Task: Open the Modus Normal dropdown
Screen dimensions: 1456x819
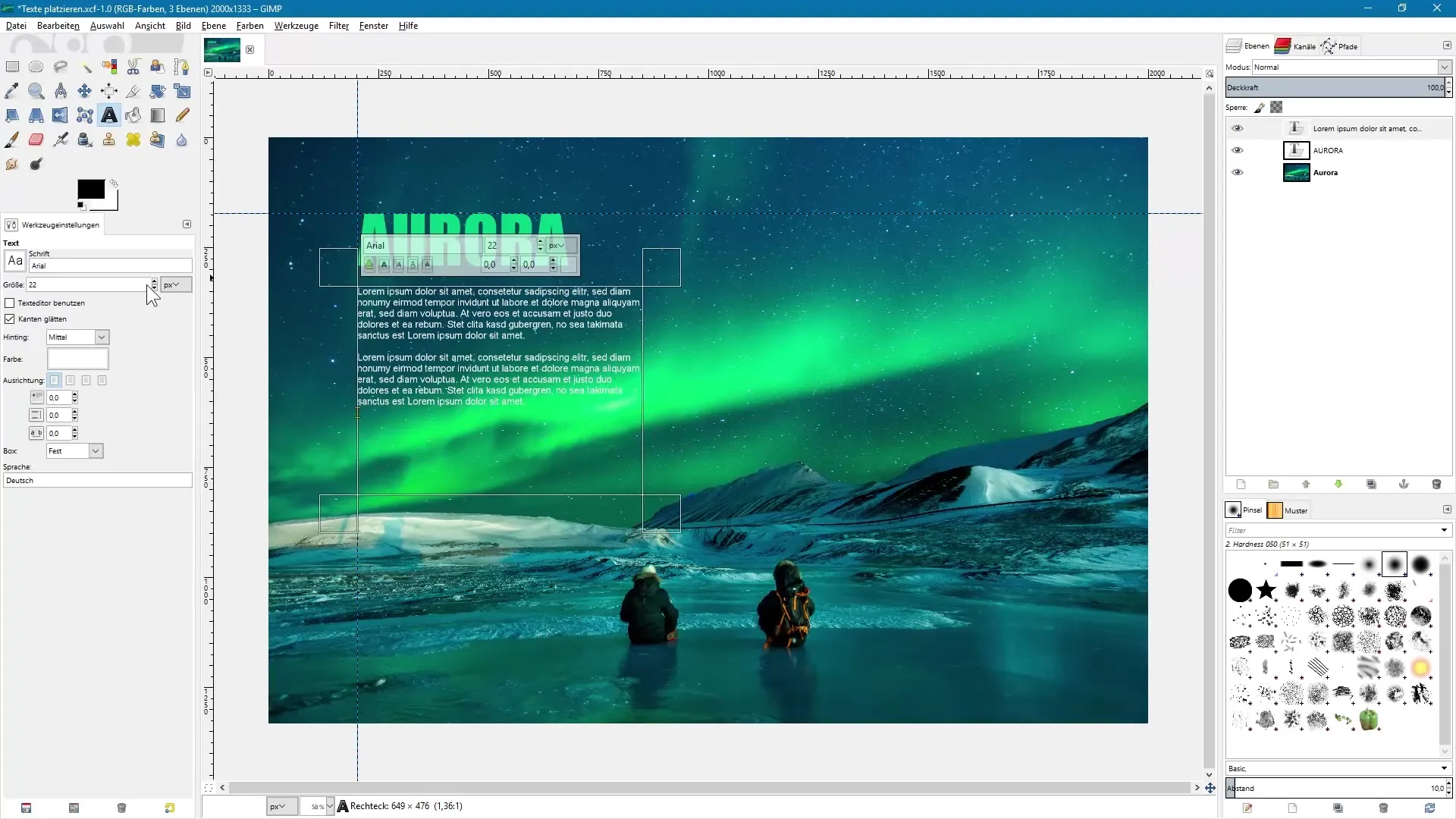Action: pyautogui.click(x=1352, y=67)
